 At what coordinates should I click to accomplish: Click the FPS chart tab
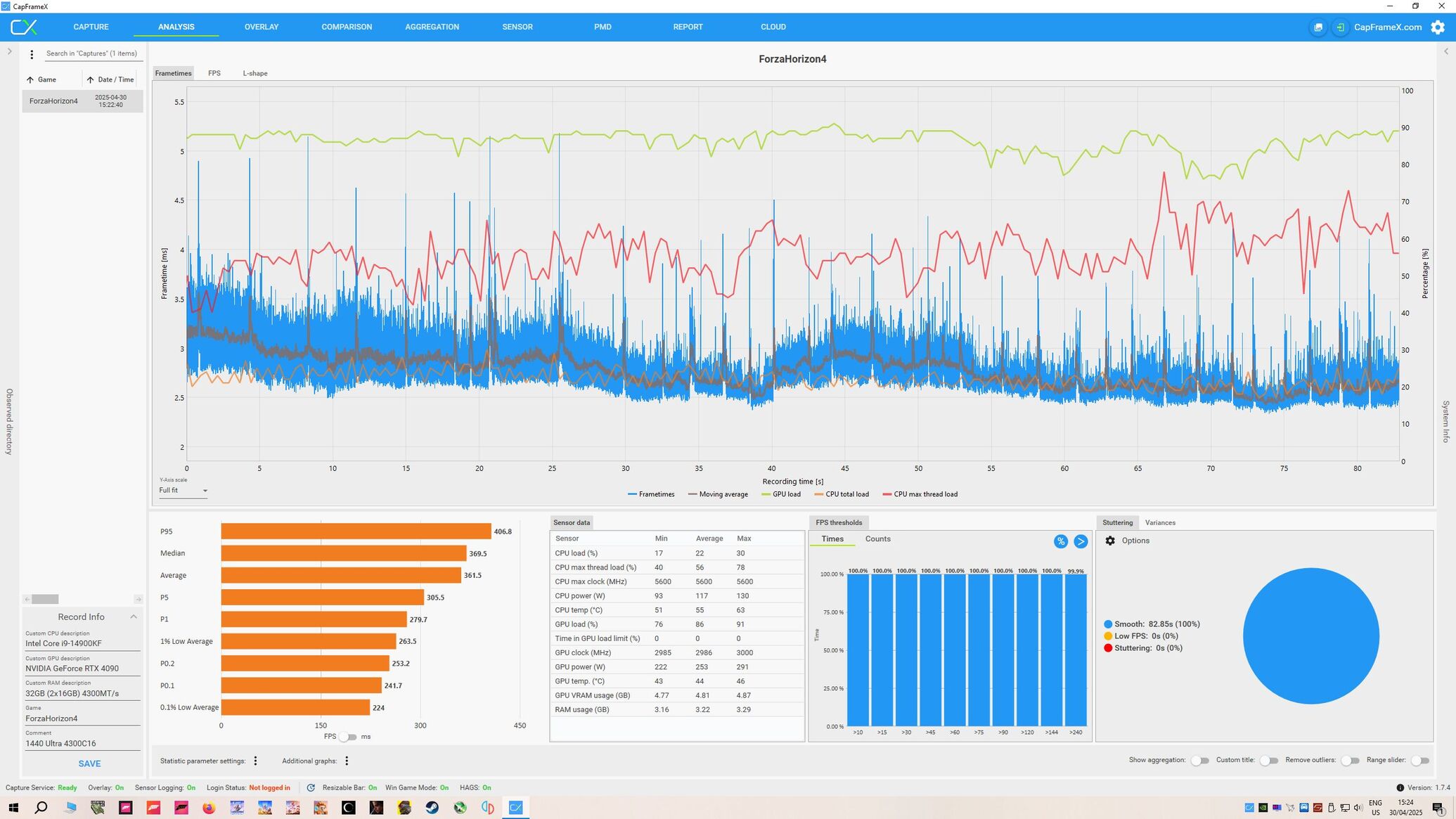[214, 73]
